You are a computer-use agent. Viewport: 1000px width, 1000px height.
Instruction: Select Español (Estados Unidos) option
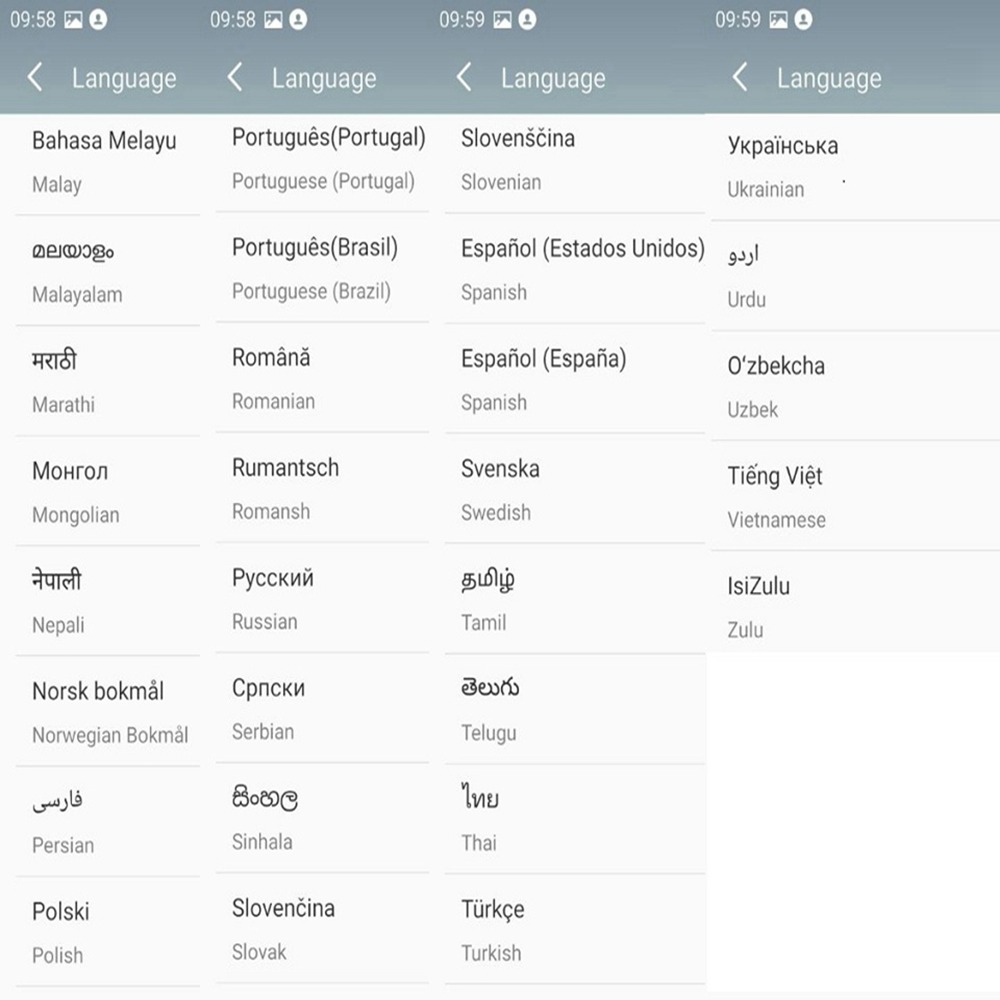[x=582, y=268]
